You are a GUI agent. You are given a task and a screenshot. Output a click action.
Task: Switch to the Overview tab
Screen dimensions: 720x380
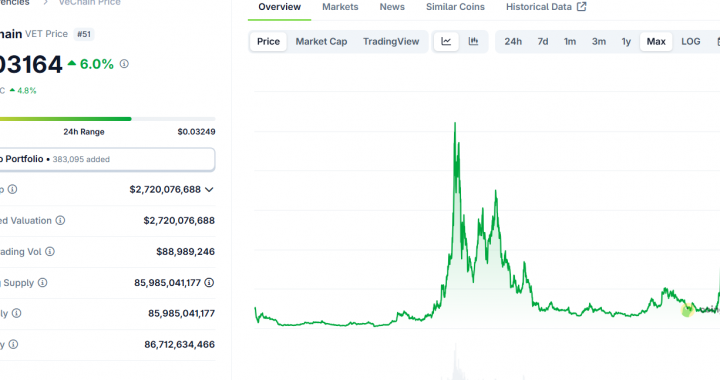coord(279,7)
